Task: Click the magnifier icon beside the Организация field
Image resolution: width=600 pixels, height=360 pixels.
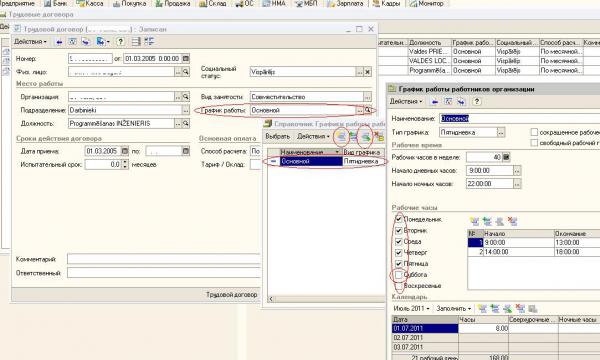Action: tap(186, 97)
